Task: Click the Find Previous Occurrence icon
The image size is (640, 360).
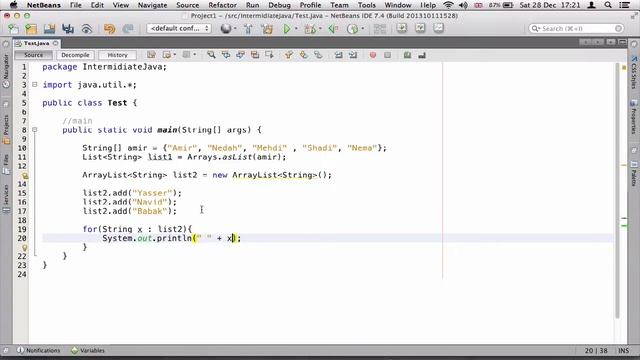Action: point(226,55)
